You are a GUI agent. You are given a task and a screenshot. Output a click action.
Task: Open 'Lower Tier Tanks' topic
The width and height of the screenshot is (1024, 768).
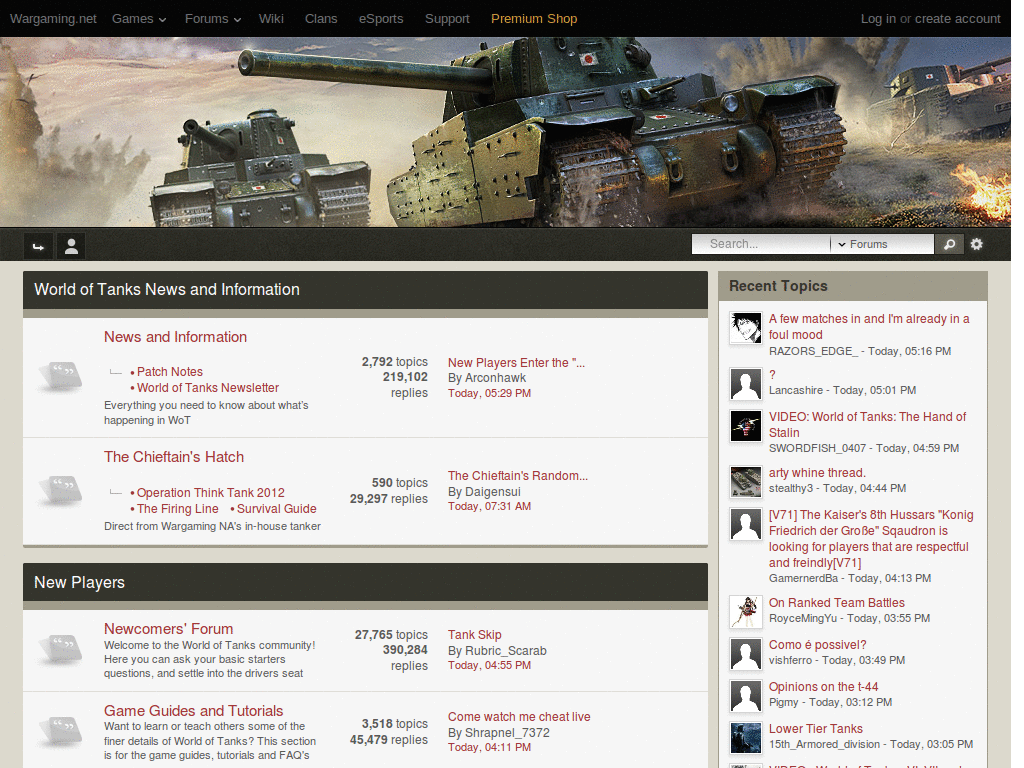pyautogui.click(x=816, y=729)
